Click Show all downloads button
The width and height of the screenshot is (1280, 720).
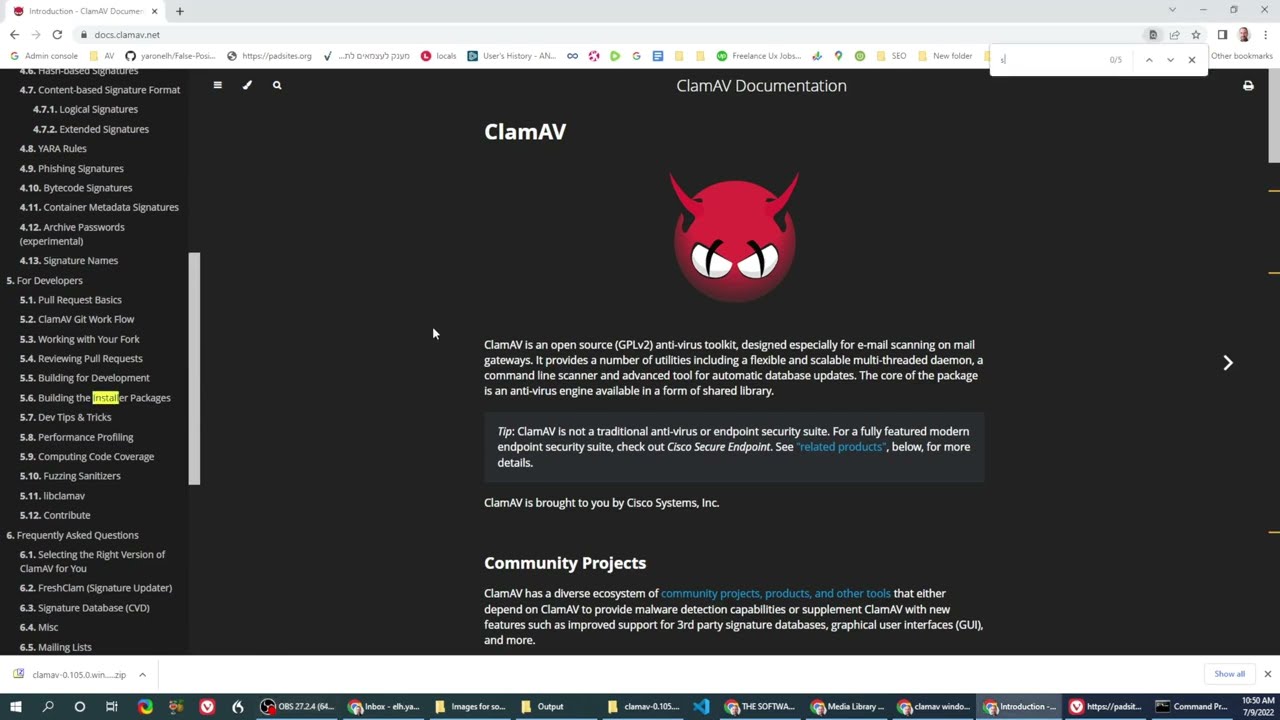coord(1229,674)
